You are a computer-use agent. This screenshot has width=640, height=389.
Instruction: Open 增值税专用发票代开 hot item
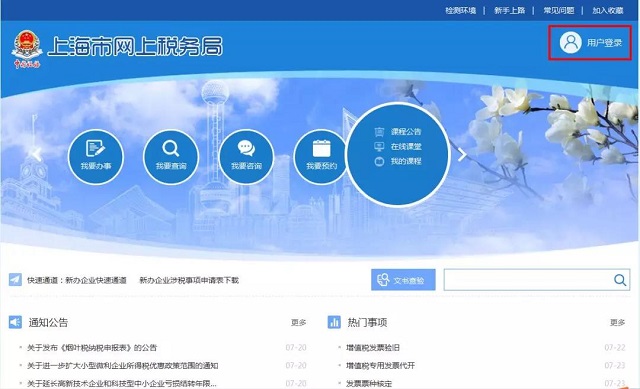[380, 365]
